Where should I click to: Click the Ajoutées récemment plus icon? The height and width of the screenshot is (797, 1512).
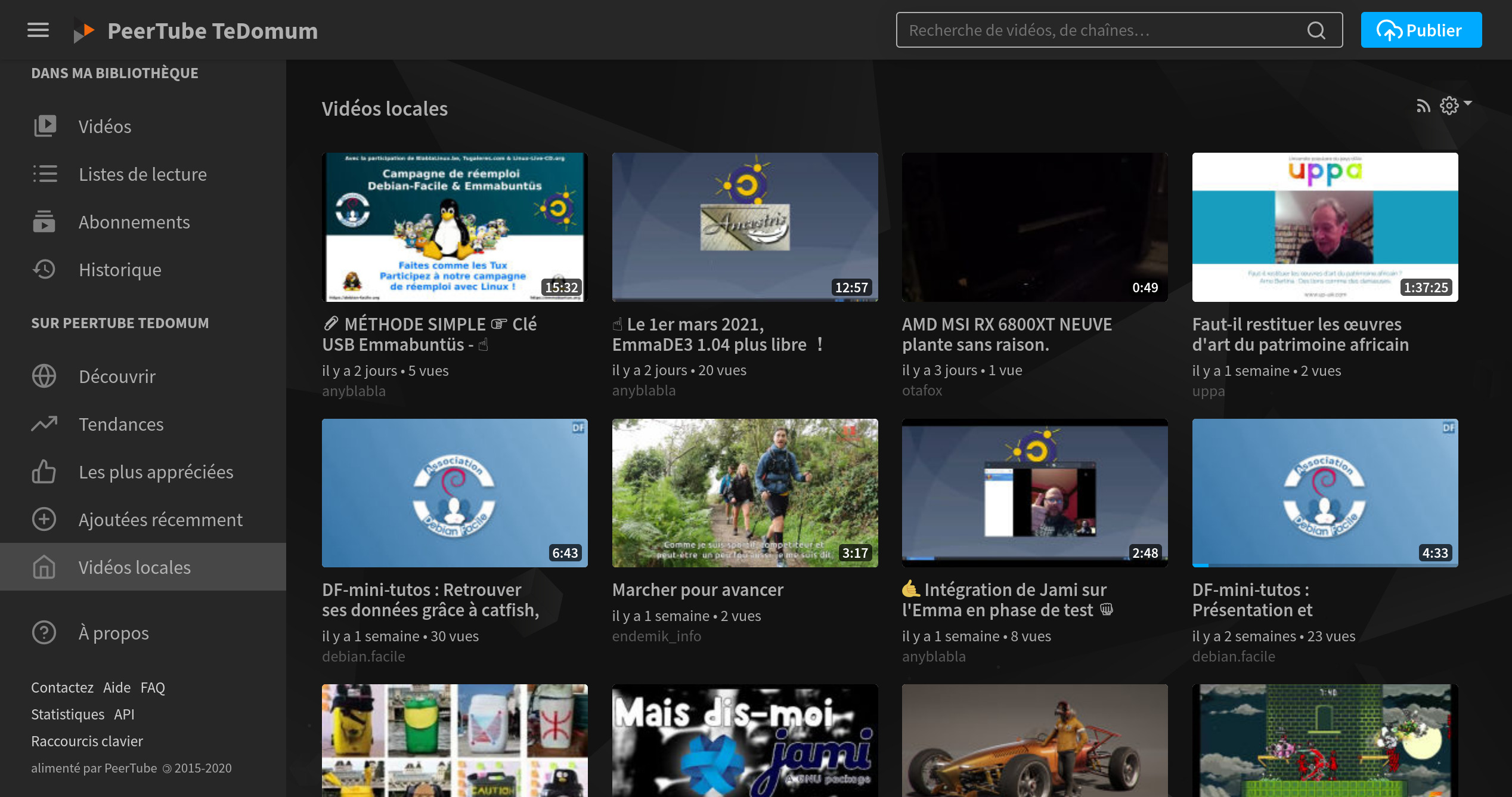point(45,519)
